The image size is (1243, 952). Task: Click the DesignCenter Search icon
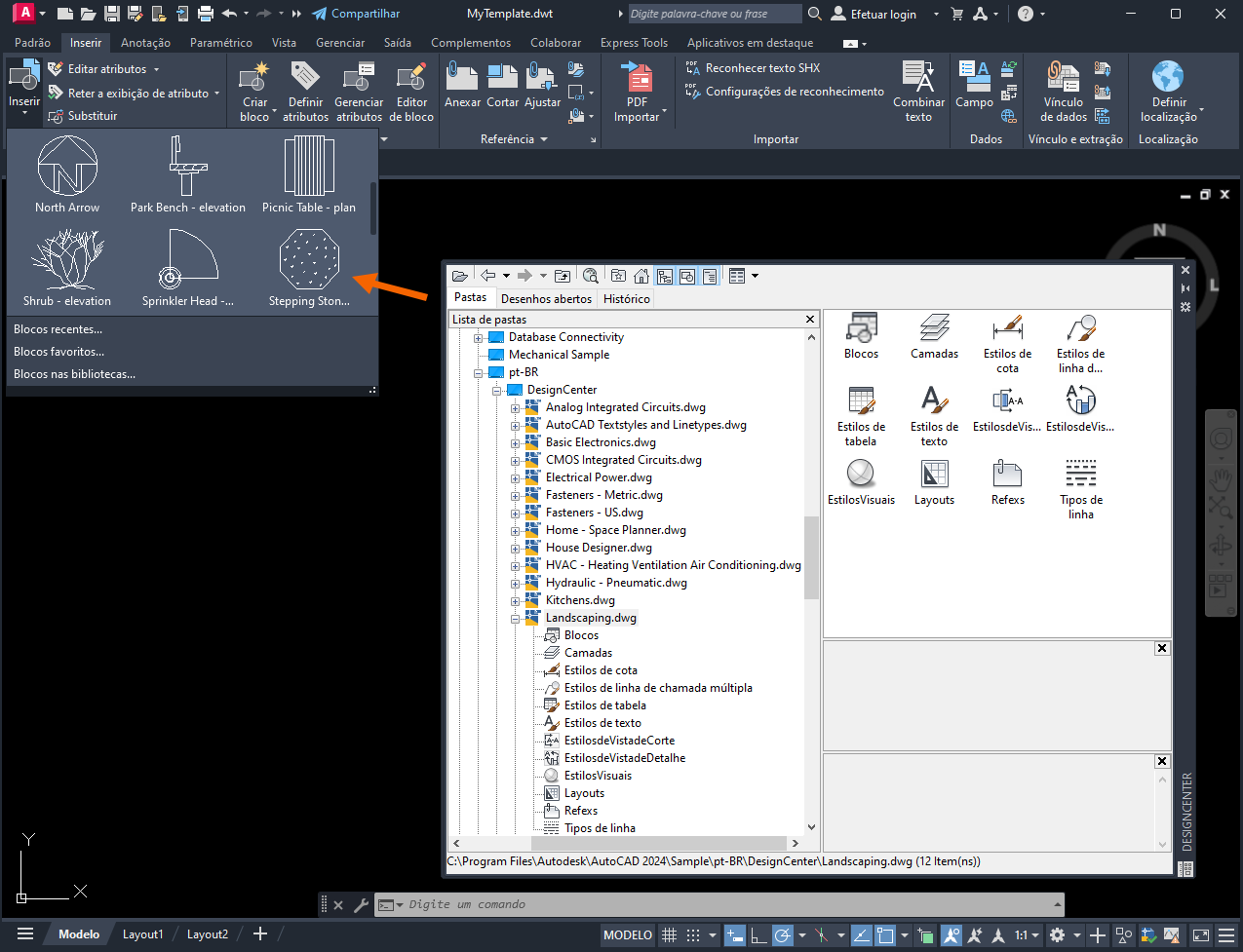pos(590,276)
